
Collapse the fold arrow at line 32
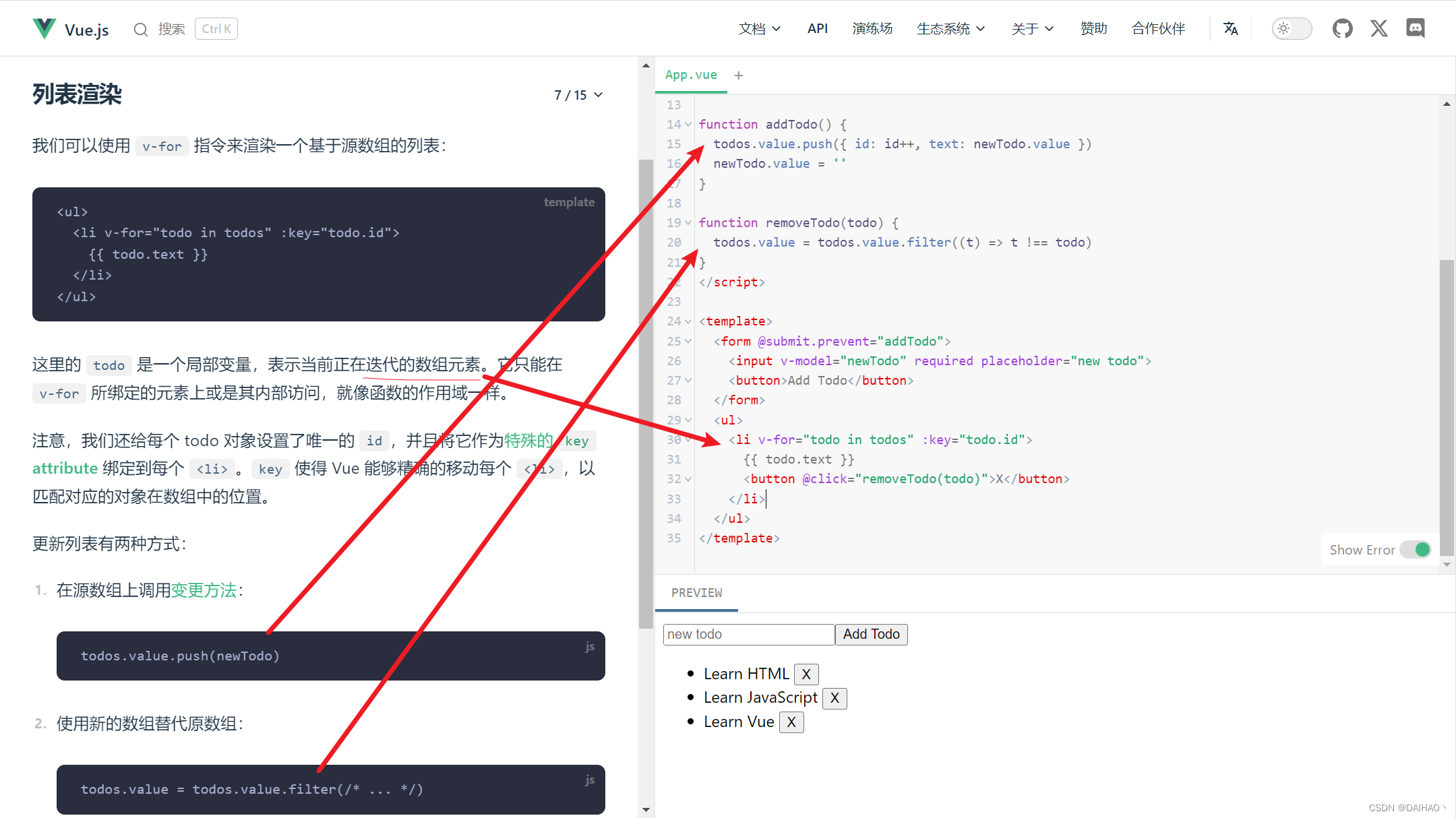(688, 479)
